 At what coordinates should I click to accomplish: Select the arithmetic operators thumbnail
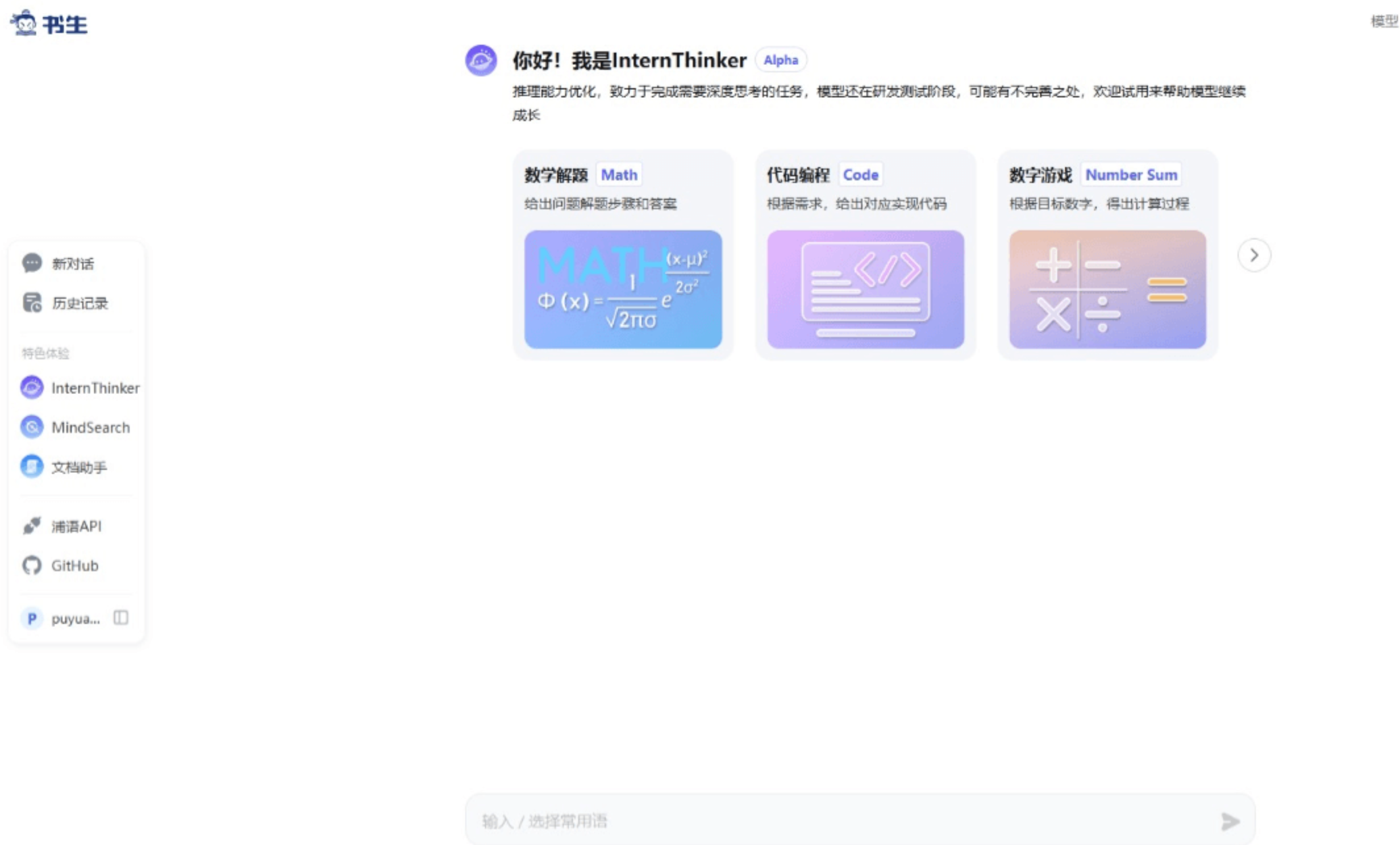click(x=1108, y=289)
